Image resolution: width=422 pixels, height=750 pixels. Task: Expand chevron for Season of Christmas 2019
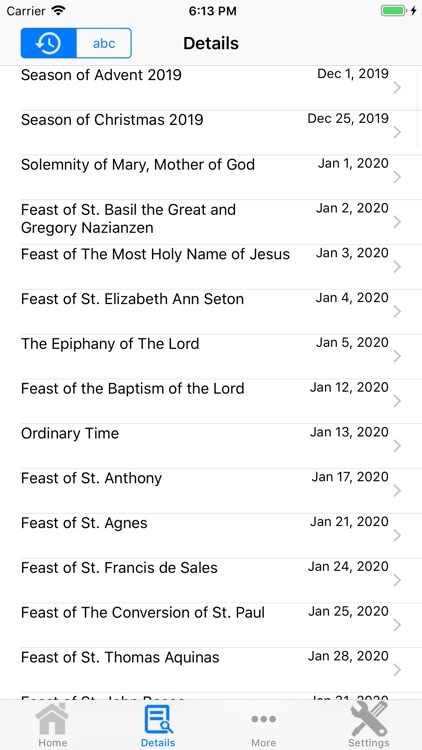397,132
